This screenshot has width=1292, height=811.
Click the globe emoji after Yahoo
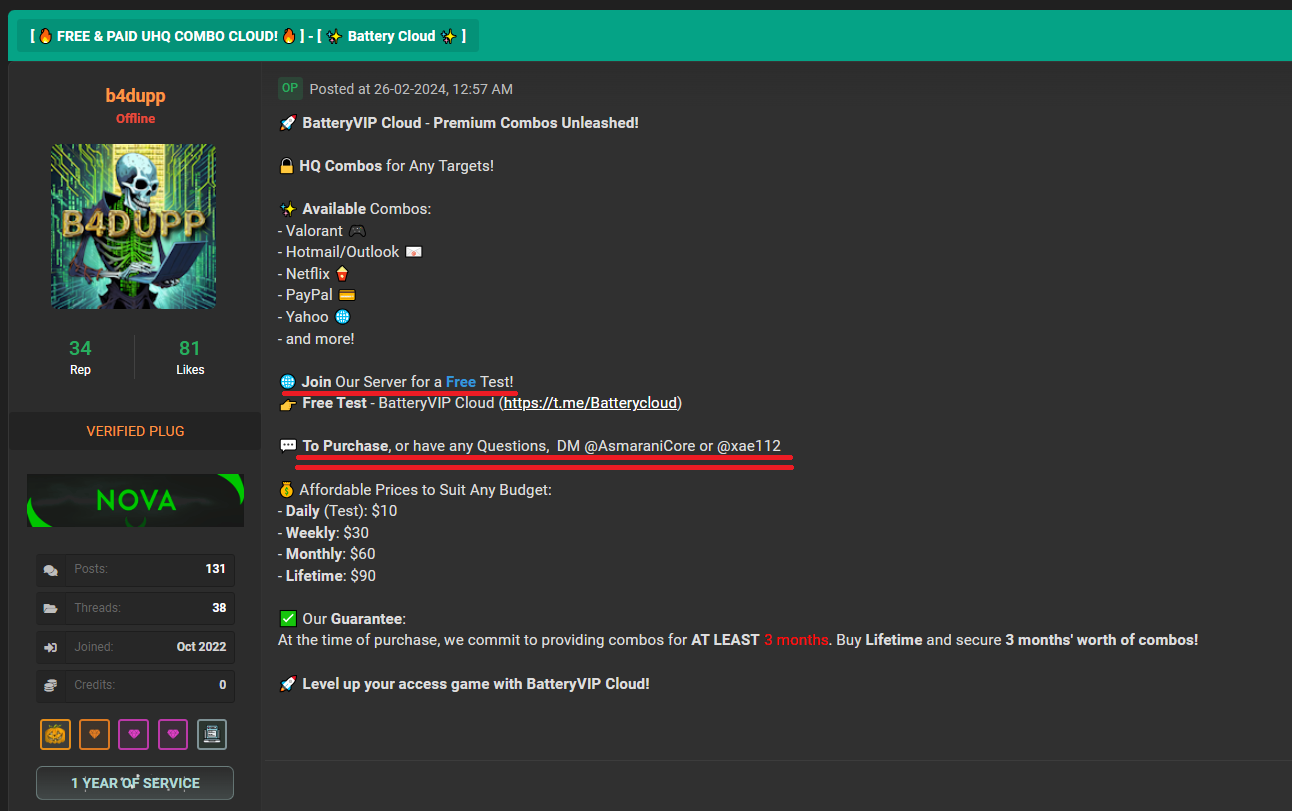click(x=343, y=317)
